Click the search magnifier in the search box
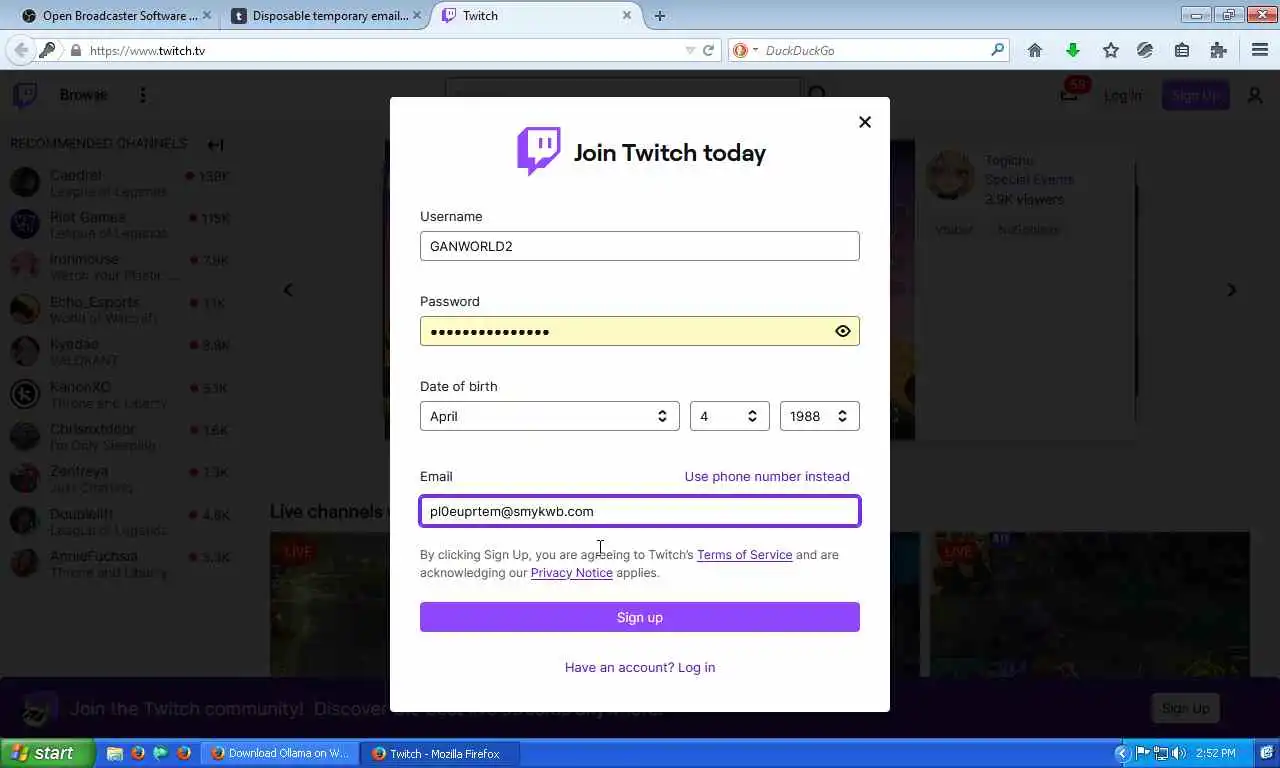 997,50
